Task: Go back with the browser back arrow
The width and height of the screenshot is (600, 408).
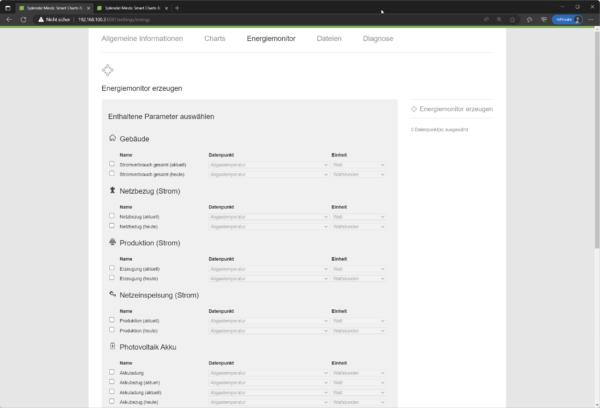Action: coord(9,20)
